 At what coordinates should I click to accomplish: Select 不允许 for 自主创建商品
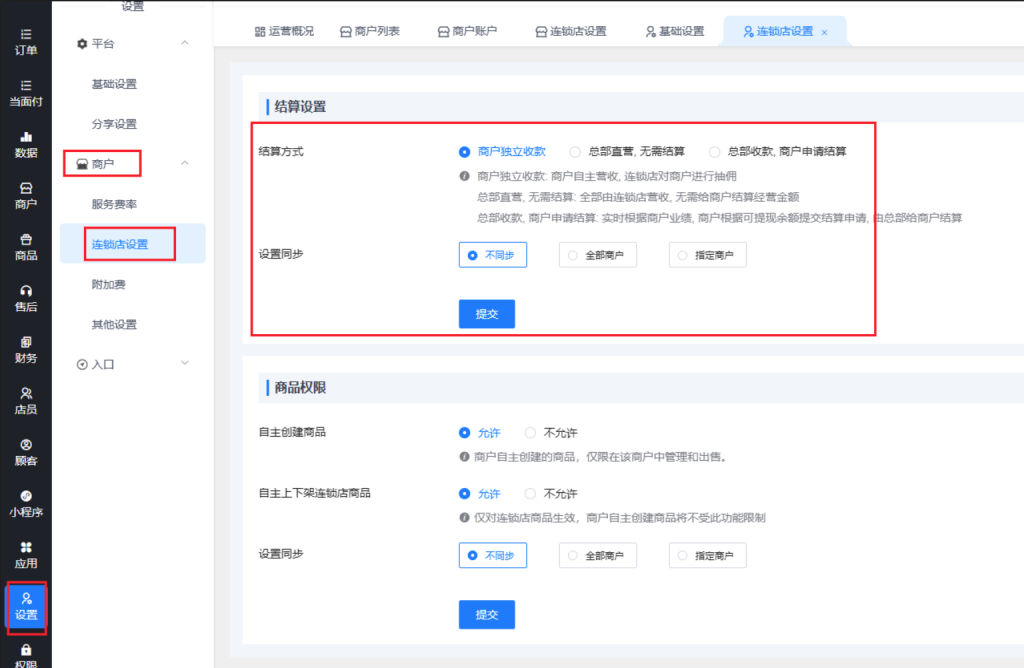point(531,433)
